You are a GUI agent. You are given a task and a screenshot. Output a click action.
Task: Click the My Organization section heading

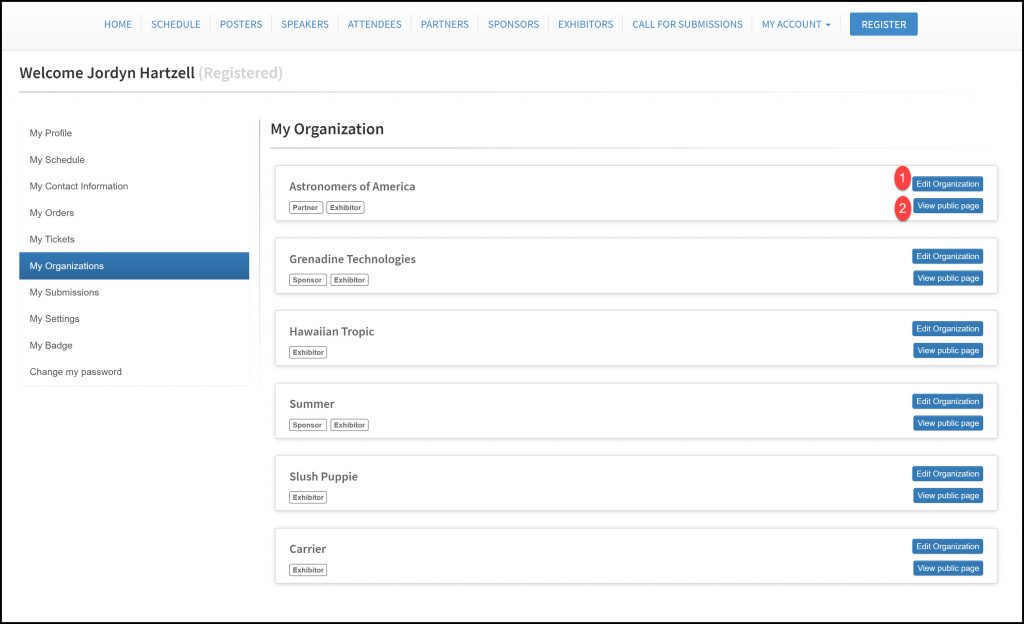327,129
